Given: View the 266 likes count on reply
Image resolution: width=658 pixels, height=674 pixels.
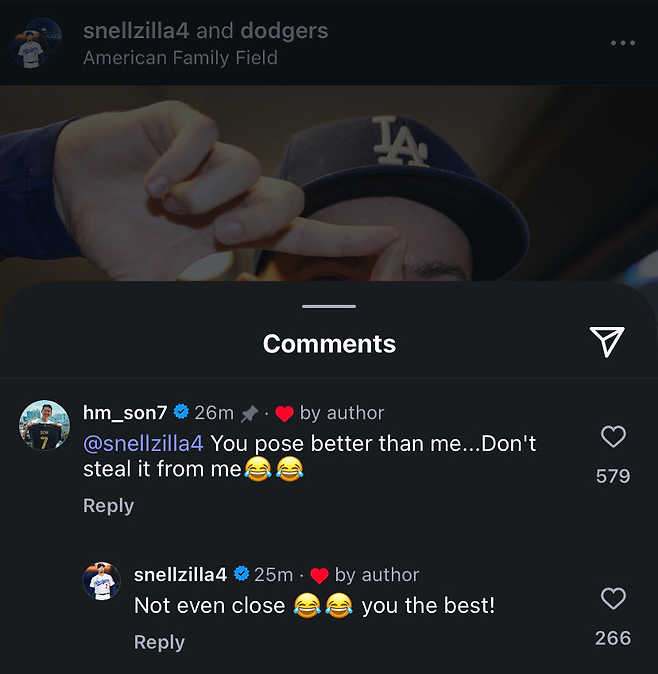Looking at the screenshot, I should pyautogui.click(x=613, y=638).
